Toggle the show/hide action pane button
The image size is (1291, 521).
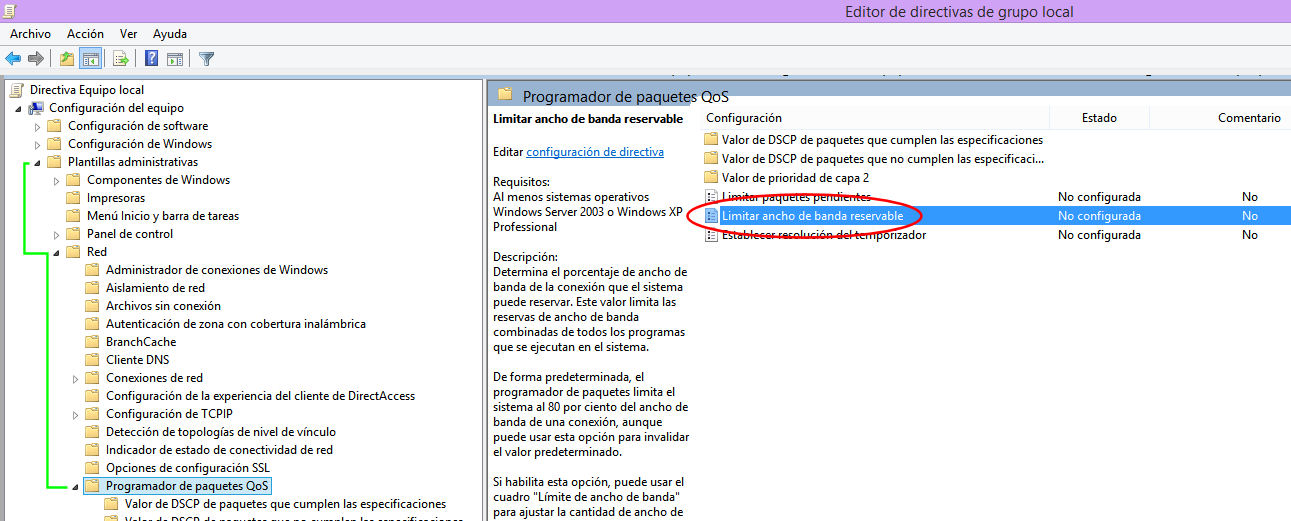click(x=175, y=59)
